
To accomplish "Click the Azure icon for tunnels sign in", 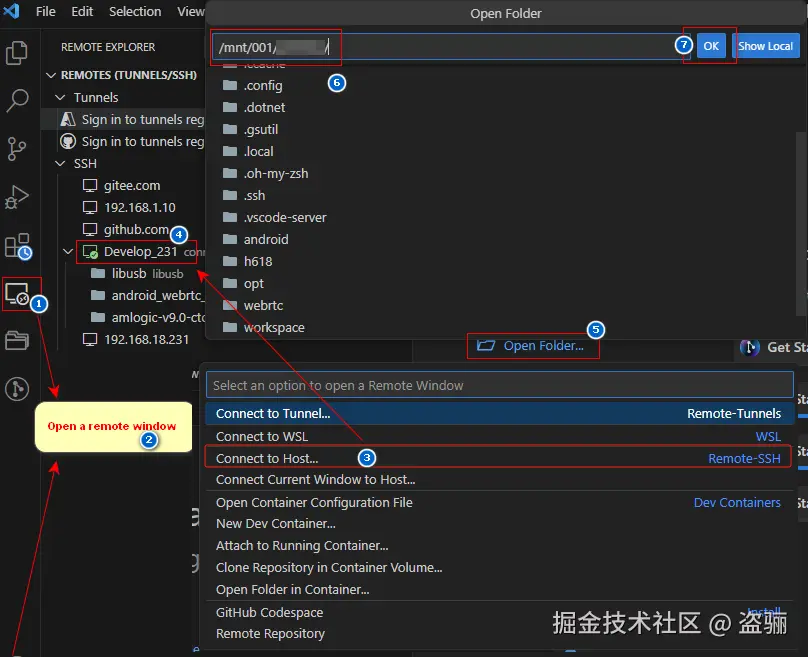I will click(68, 119).
